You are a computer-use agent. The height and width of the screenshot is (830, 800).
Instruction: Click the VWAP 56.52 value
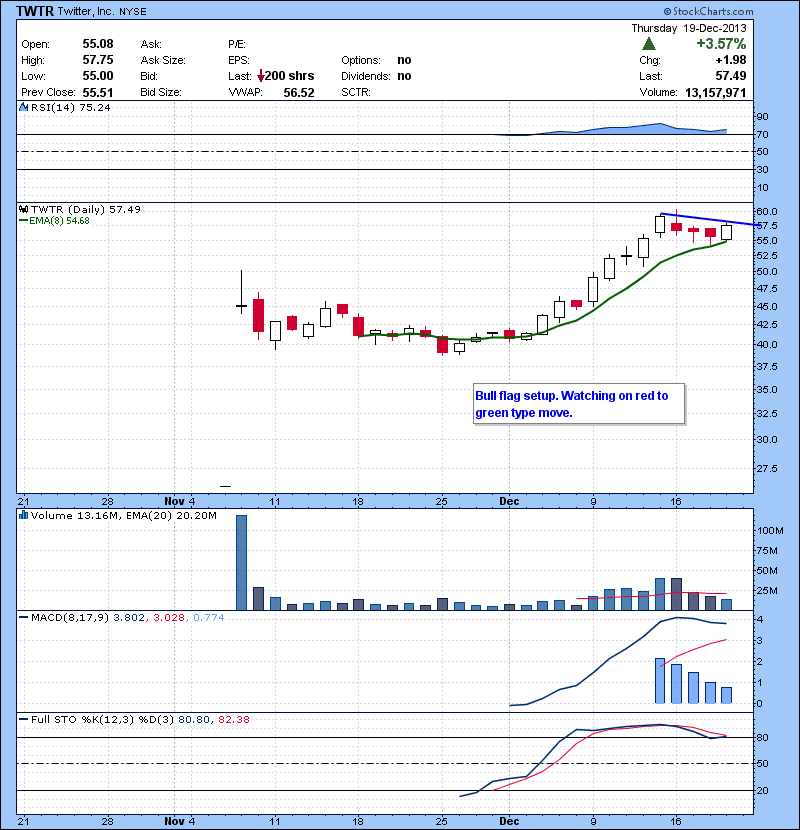click(299, 93)
